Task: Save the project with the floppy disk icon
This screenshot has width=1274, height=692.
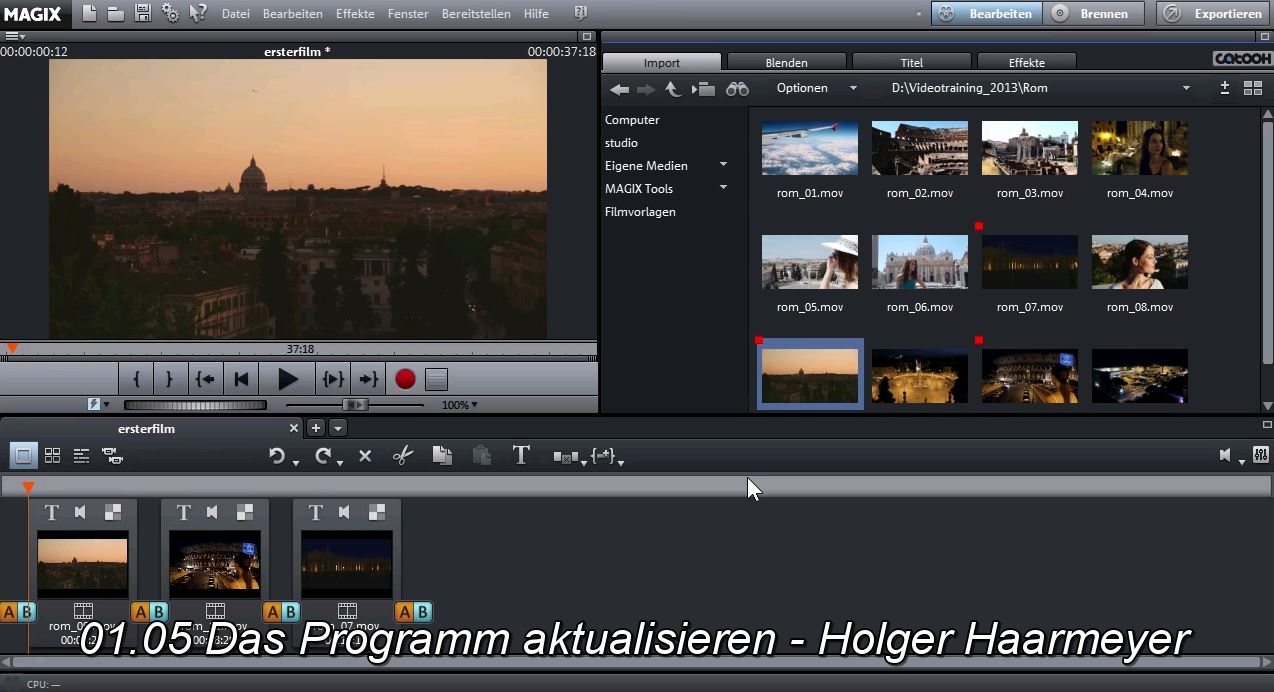Action: coord(143,13)
